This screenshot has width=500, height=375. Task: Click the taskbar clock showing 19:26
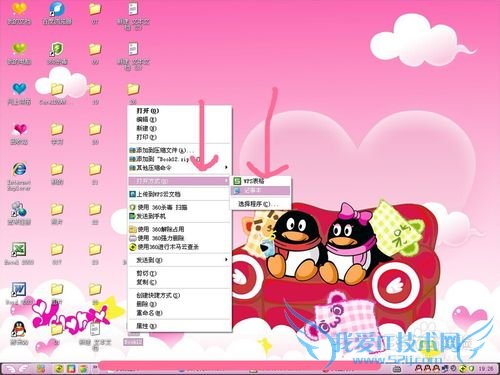[x=486, y=369]
